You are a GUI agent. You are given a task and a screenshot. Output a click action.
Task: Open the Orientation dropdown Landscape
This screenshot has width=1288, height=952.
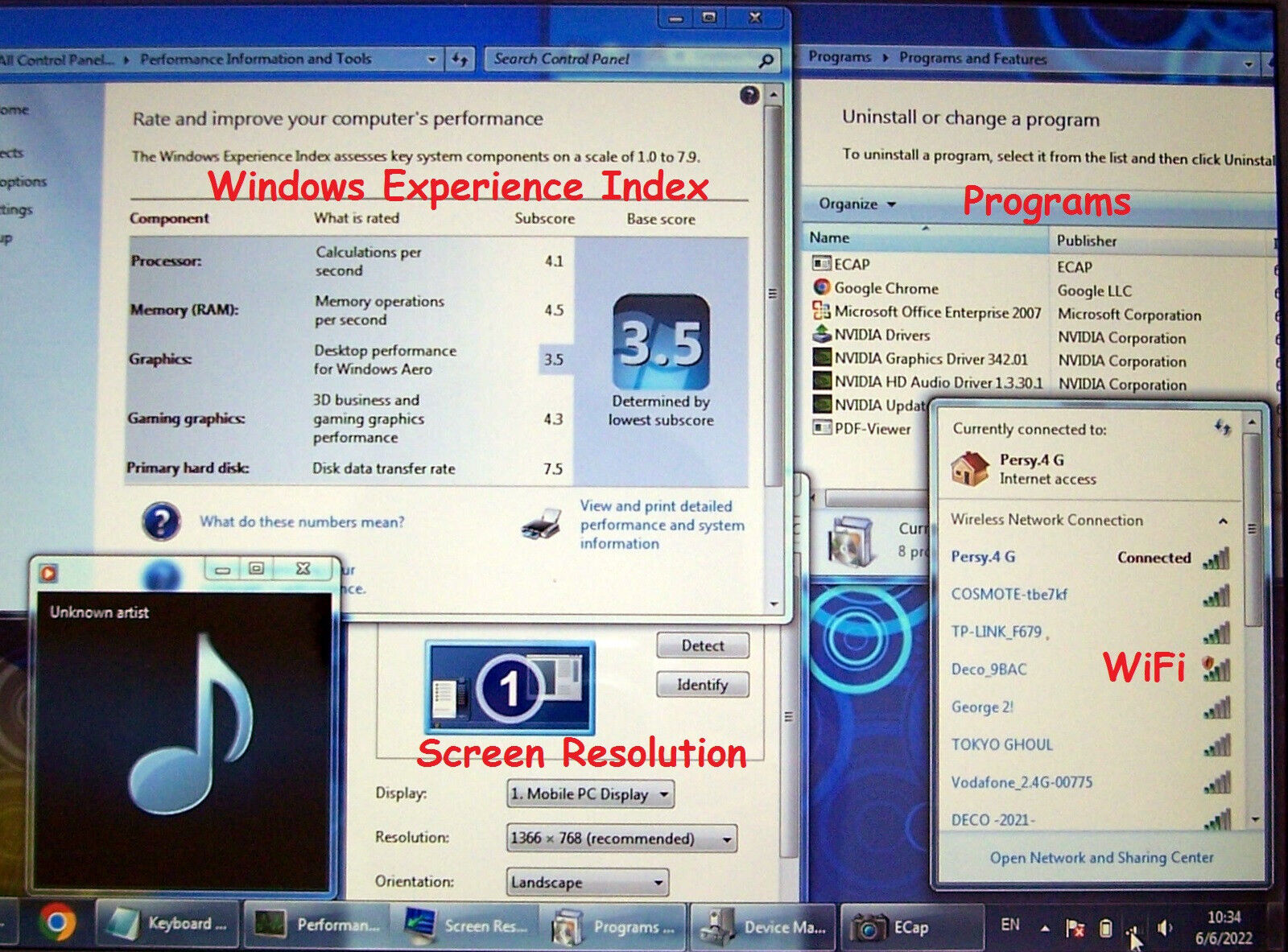[x=588, y=882]
